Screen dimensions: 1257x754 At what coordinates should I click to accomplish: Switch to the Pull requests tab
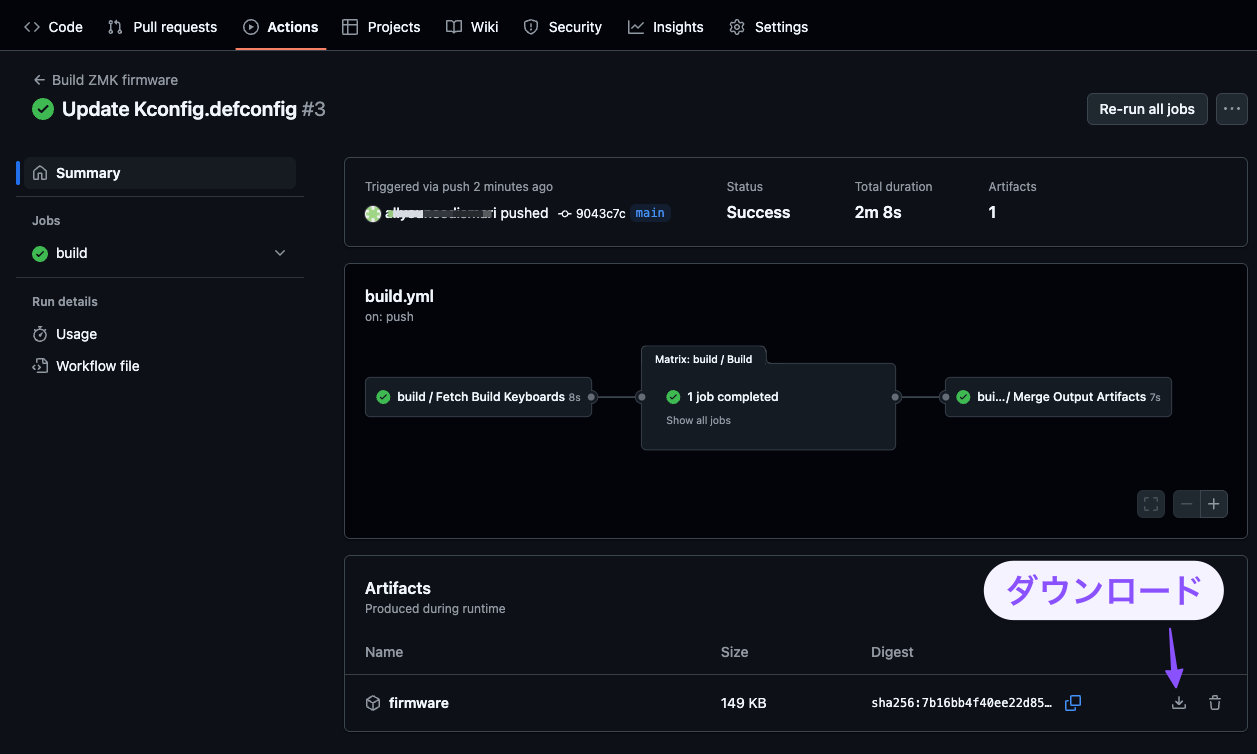coord(162,27)
